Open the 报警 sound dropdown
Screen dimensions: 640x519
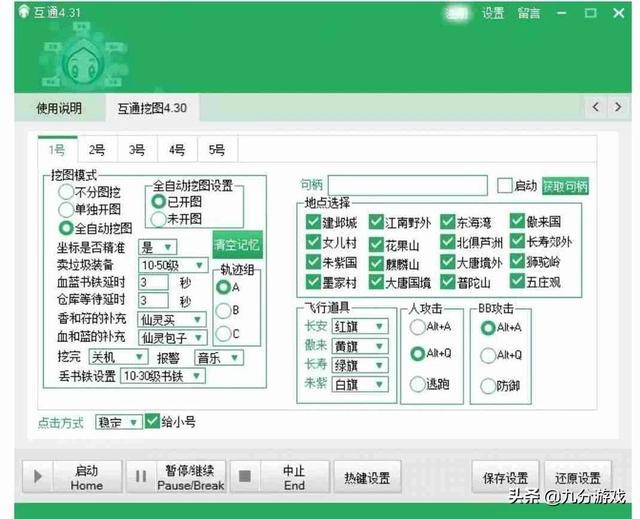[x=219, y=358]
